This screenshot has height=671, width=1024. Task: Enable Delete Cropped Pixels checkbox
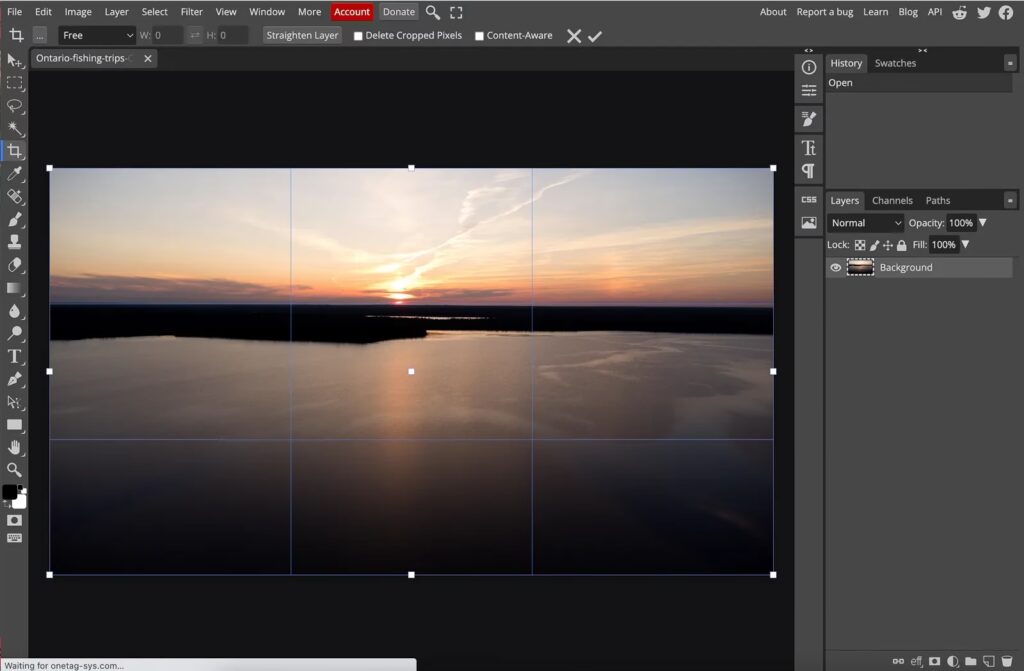pyautogui.click(x=359, y=36)
